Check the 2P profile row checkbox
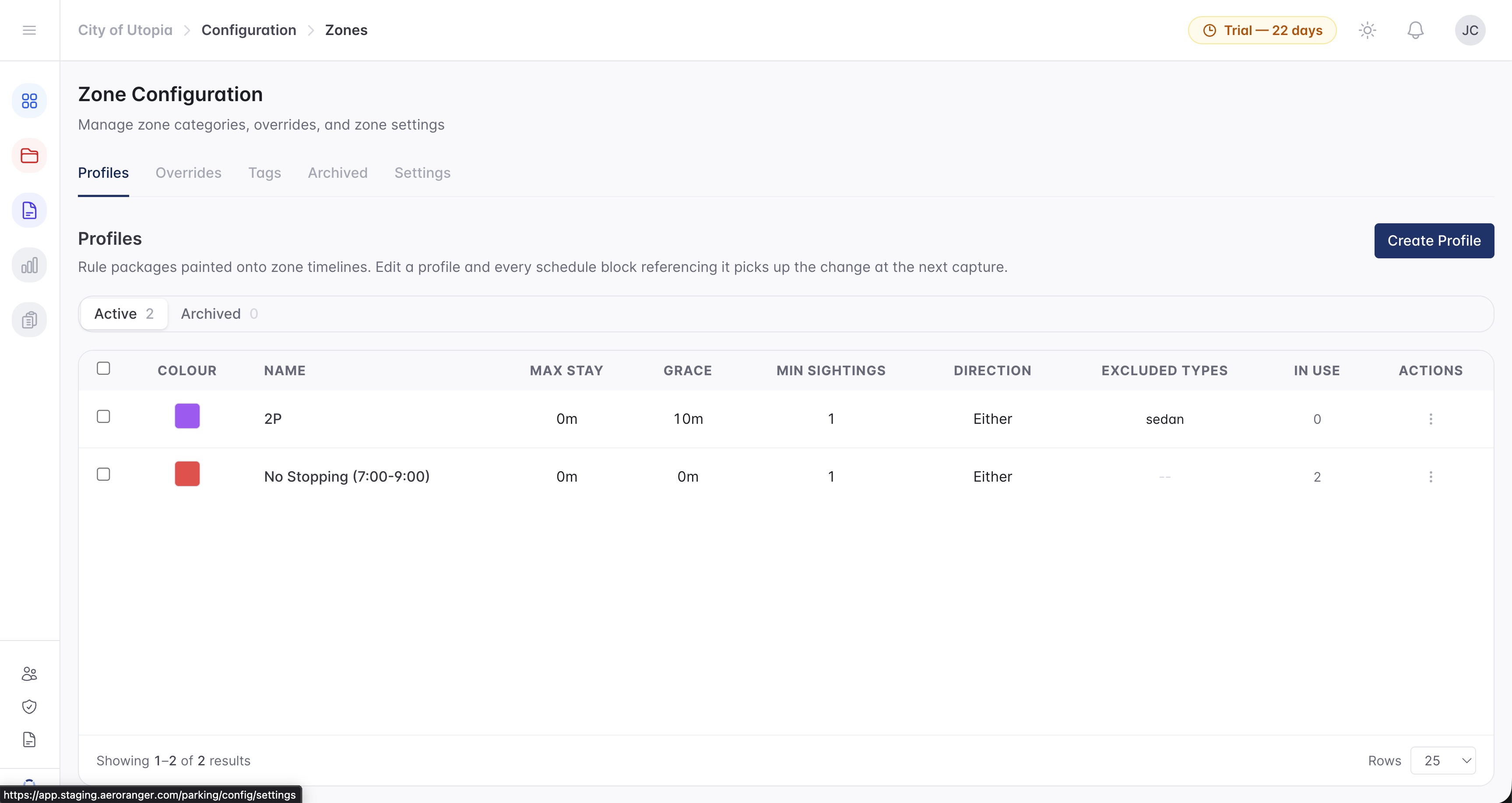1512x803 pixels. [x=103, y=417]
